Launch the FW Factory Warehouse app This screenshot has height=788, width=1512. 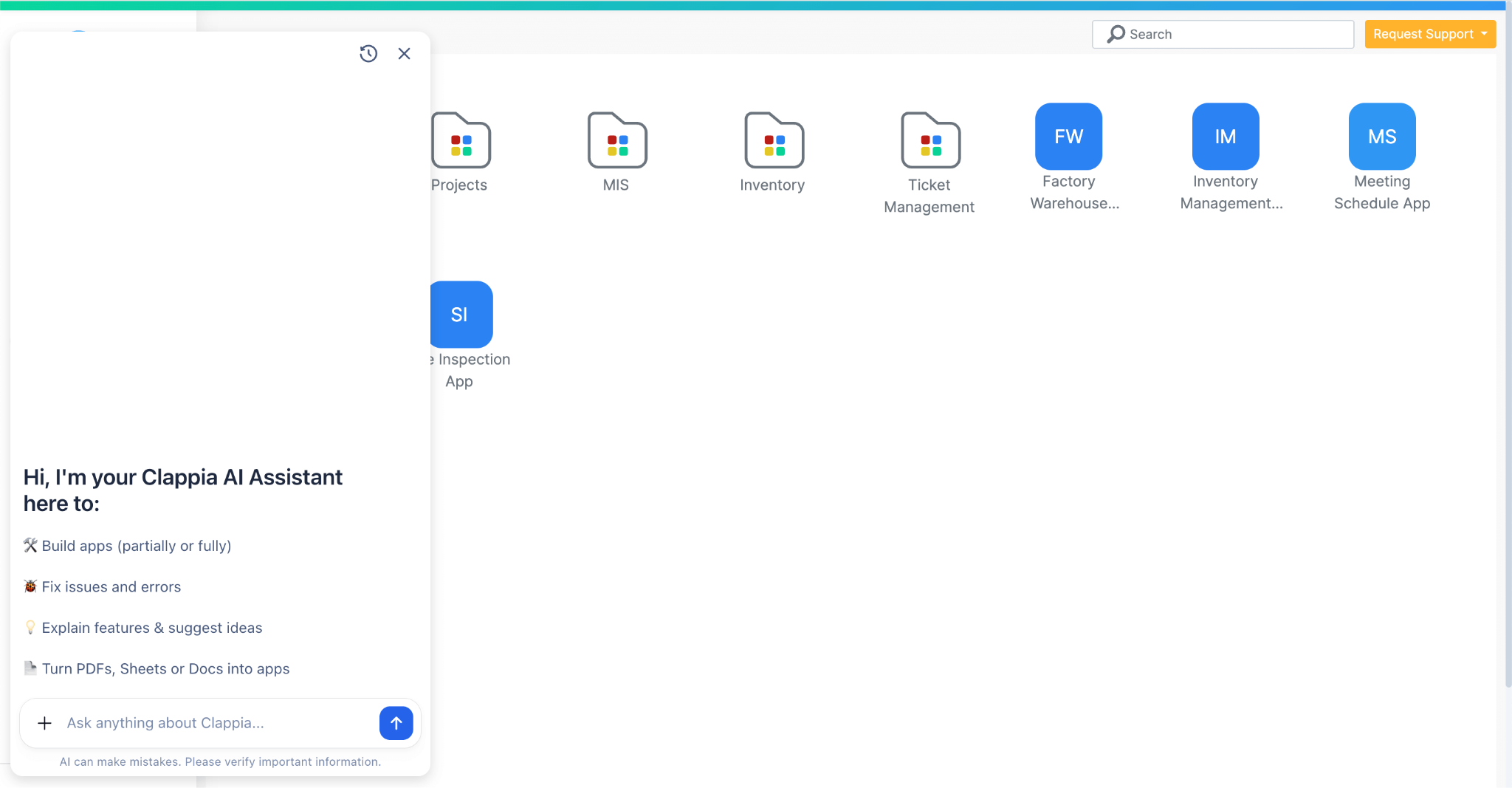1068,137
